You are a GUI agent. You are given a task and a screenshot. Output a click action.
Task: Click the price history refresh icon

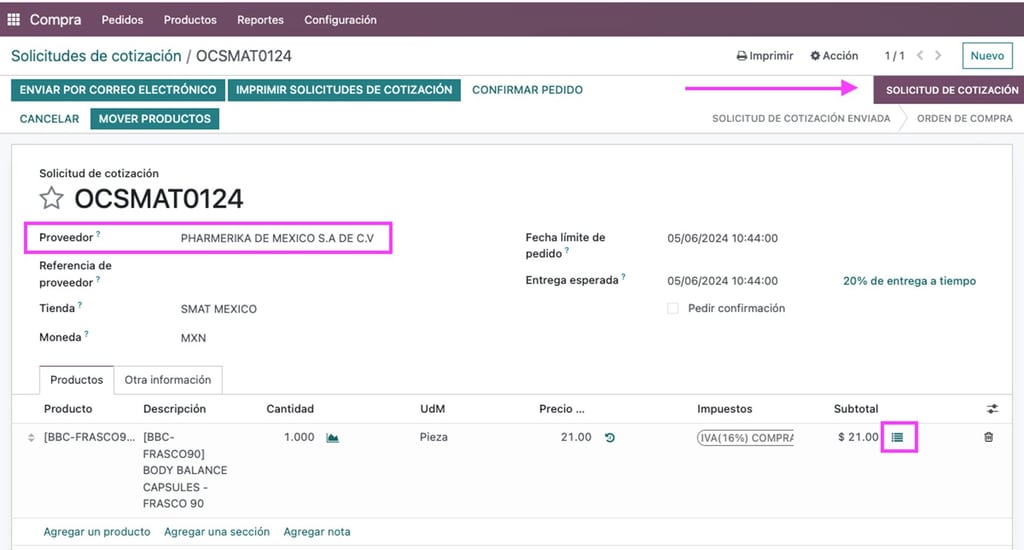pyautogui.click(x=610, y=438)
